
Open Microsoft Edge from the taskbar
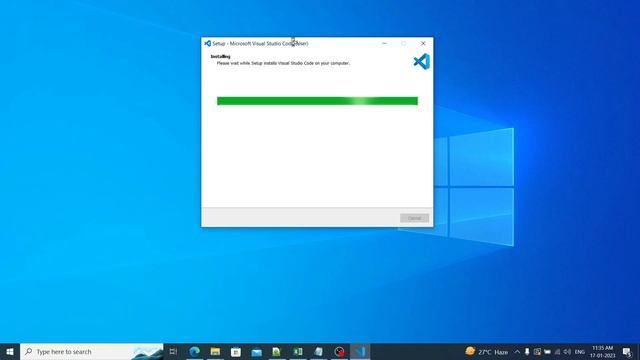[195, 351]
